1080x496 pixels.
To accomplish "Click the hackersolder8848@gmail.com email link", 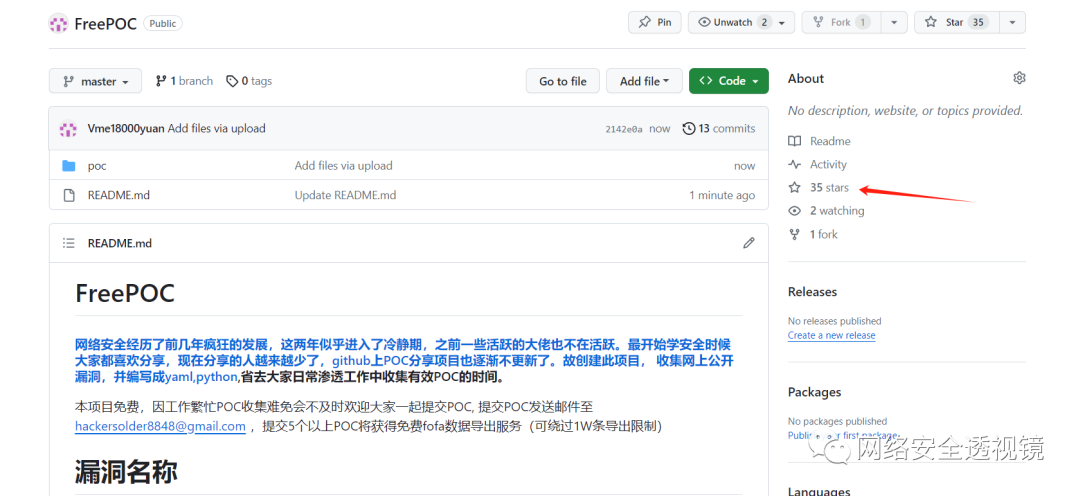I will click(x=160, y=426).
